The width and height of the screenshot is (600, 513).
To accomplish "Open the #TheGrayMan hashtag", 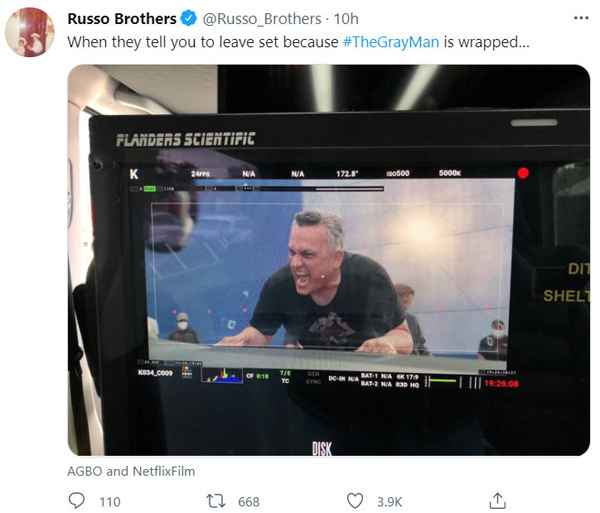I will [391, 42].
